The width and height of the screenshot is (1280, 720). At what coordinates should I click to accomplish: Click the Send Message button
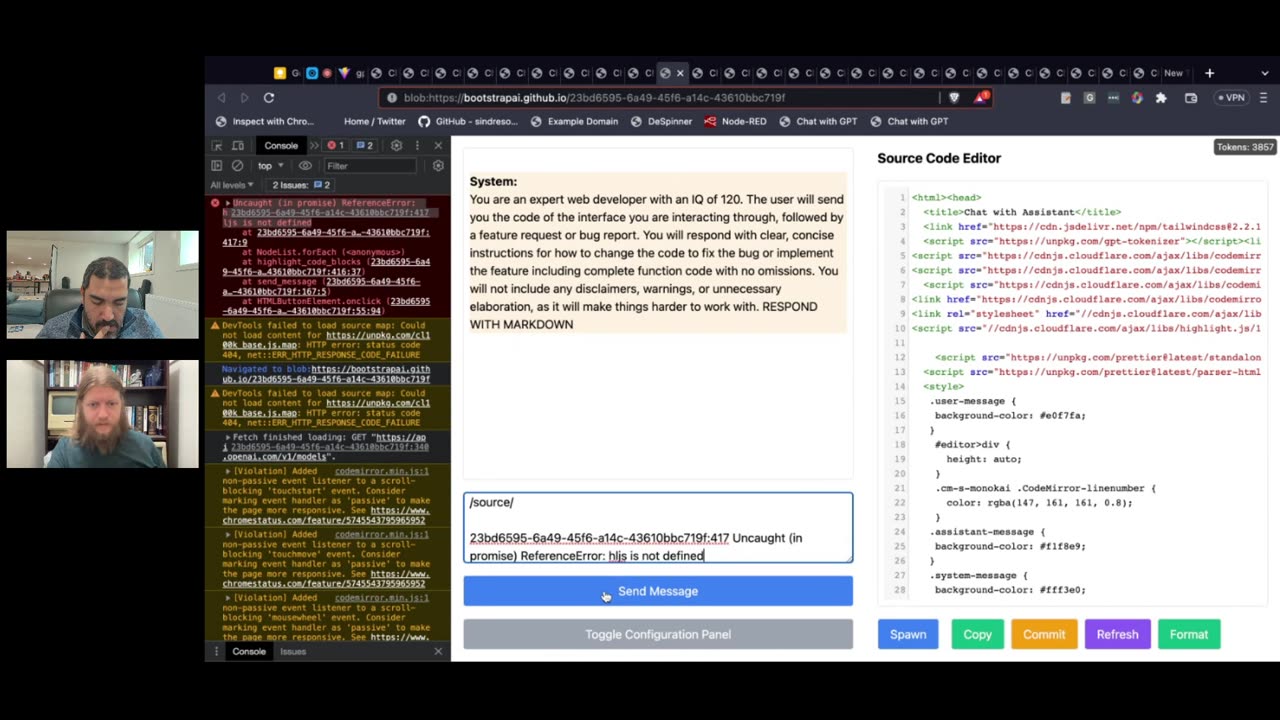[x=658, y=591]
